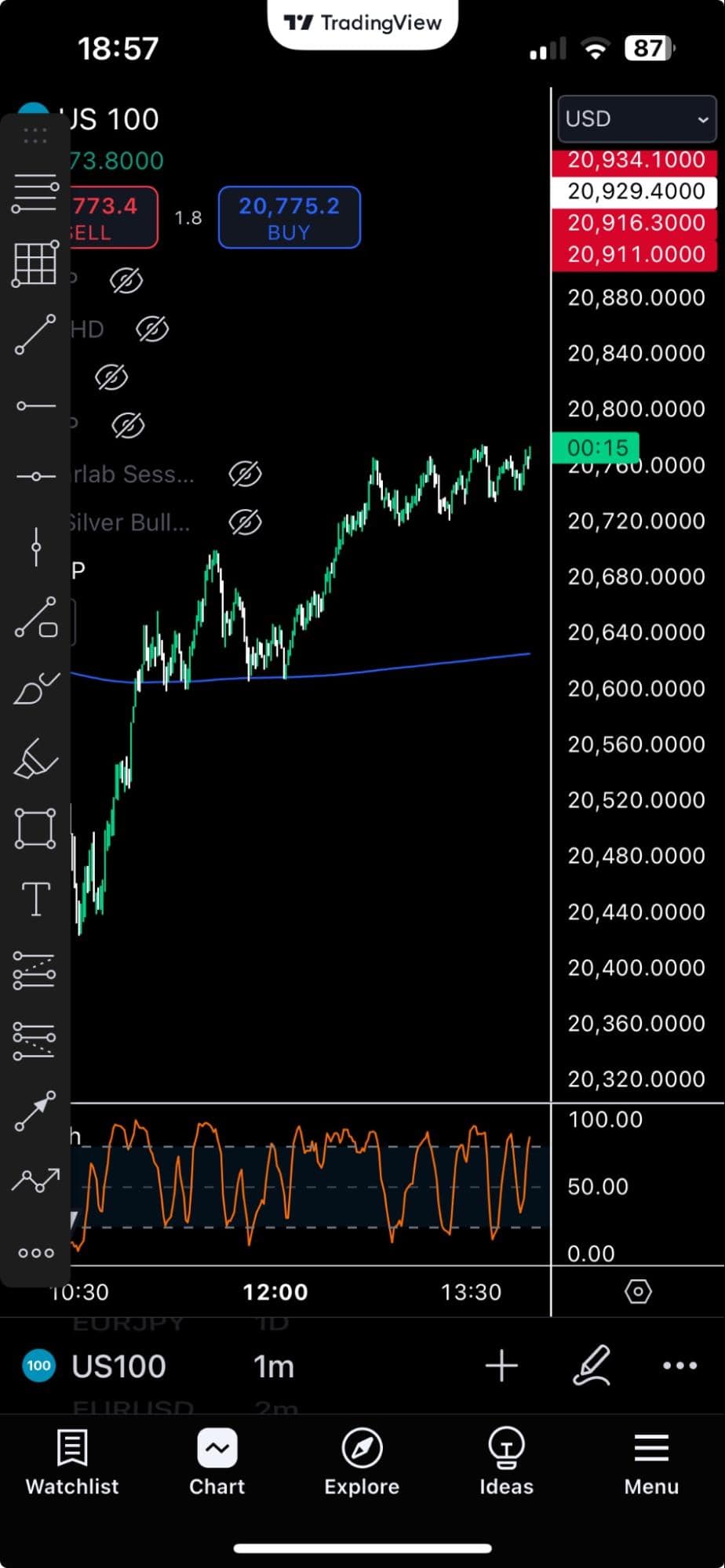This screenshot has height=1568, width=725.
Task: Tap the 1.8 spread value
Action: point(188,217)
